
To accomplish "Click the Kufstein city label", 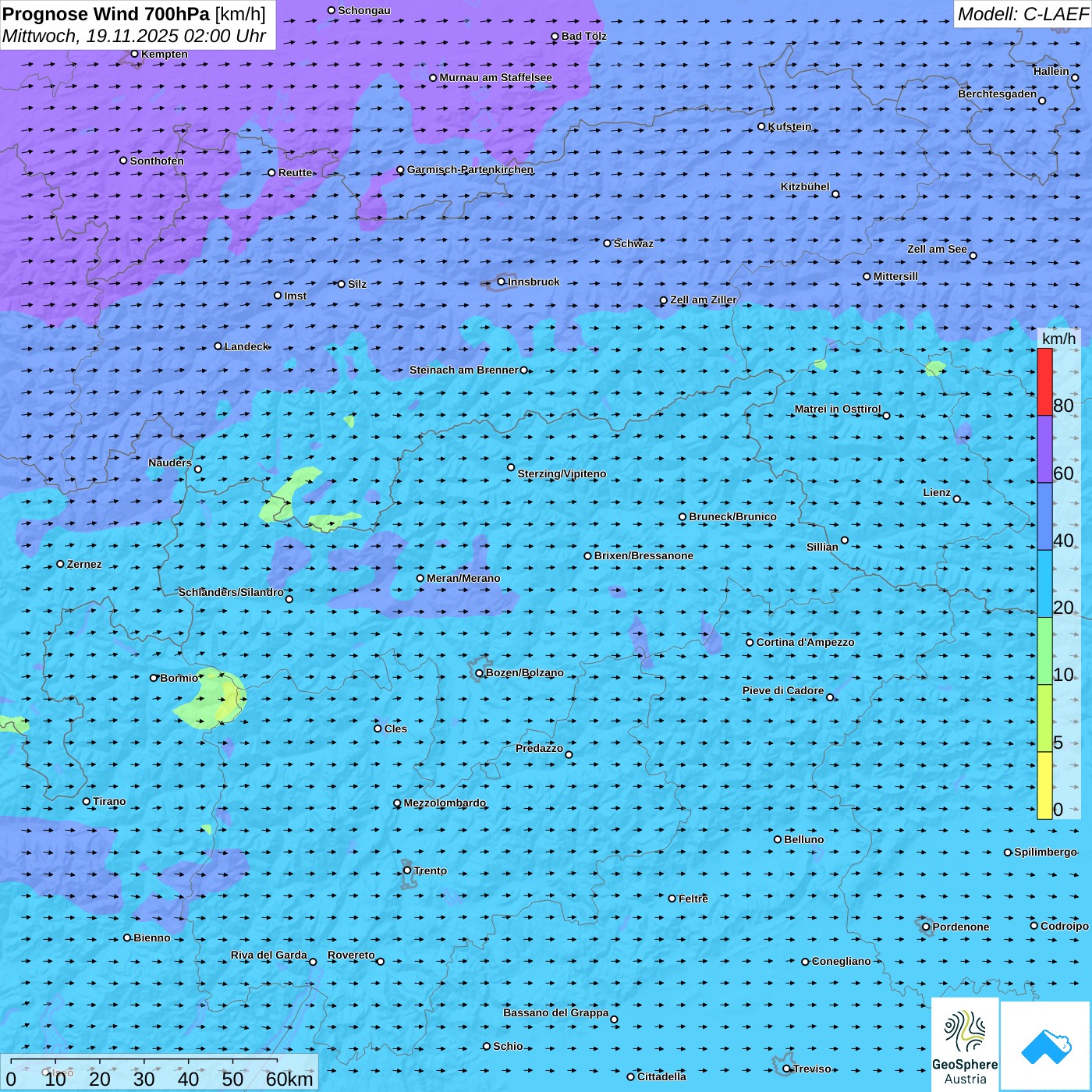I will 789,126.
